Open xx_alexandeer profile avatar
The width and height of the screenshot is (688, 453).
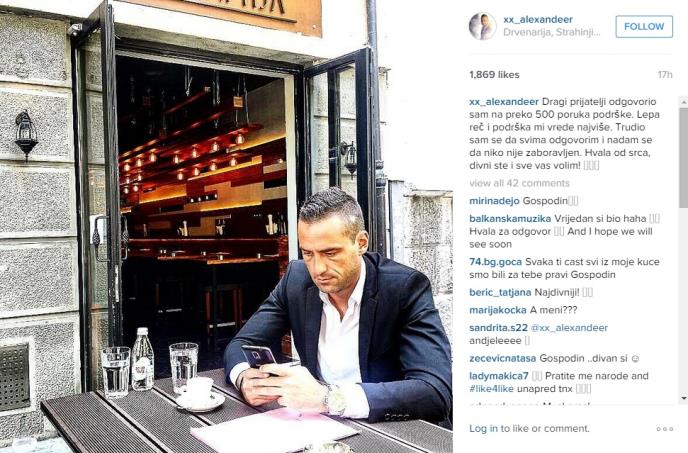coord(482,26)
